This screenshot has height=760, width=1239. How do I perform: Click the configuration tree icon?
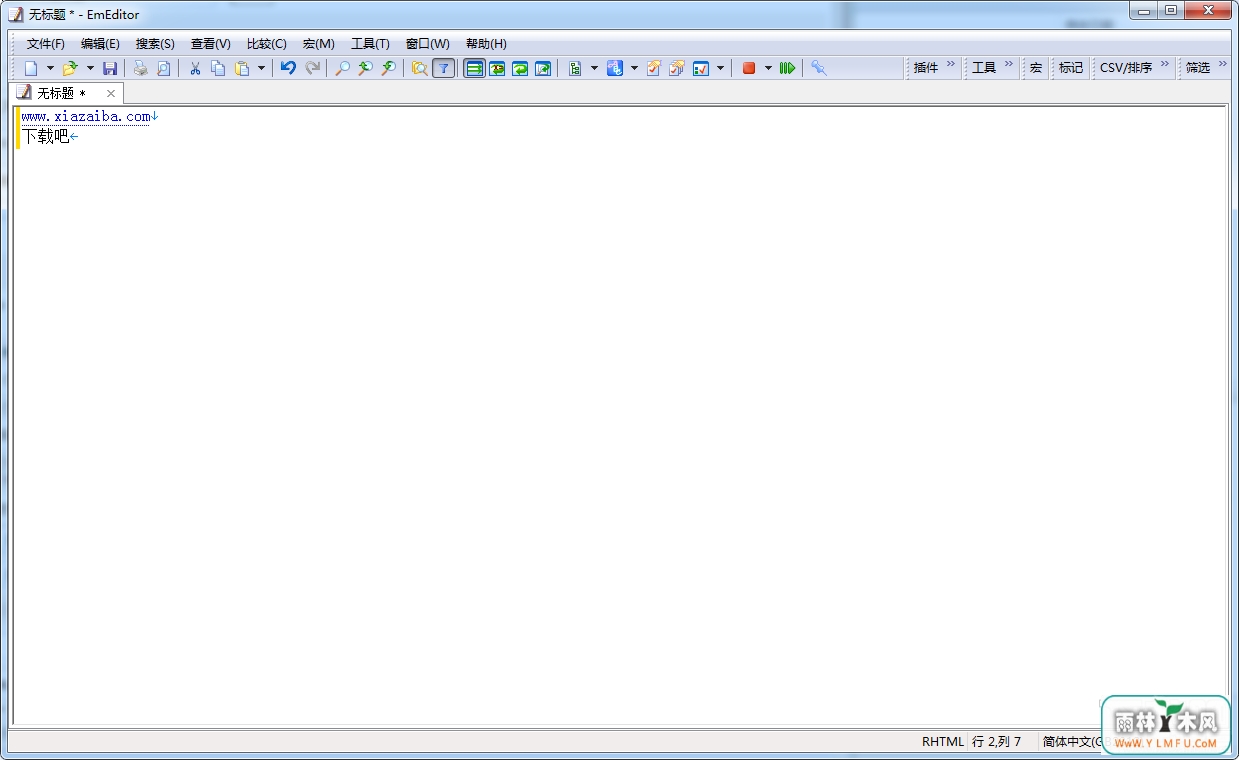(x=575, y=68)
